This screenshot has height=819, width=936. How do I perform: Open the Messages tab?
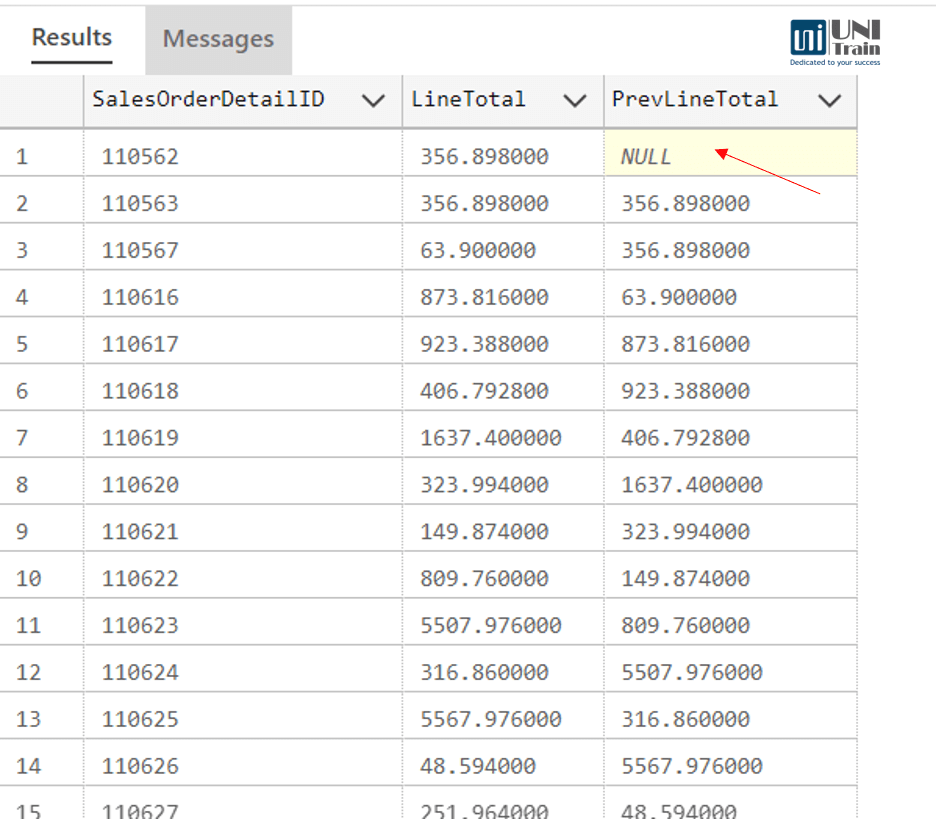[218, 40]
